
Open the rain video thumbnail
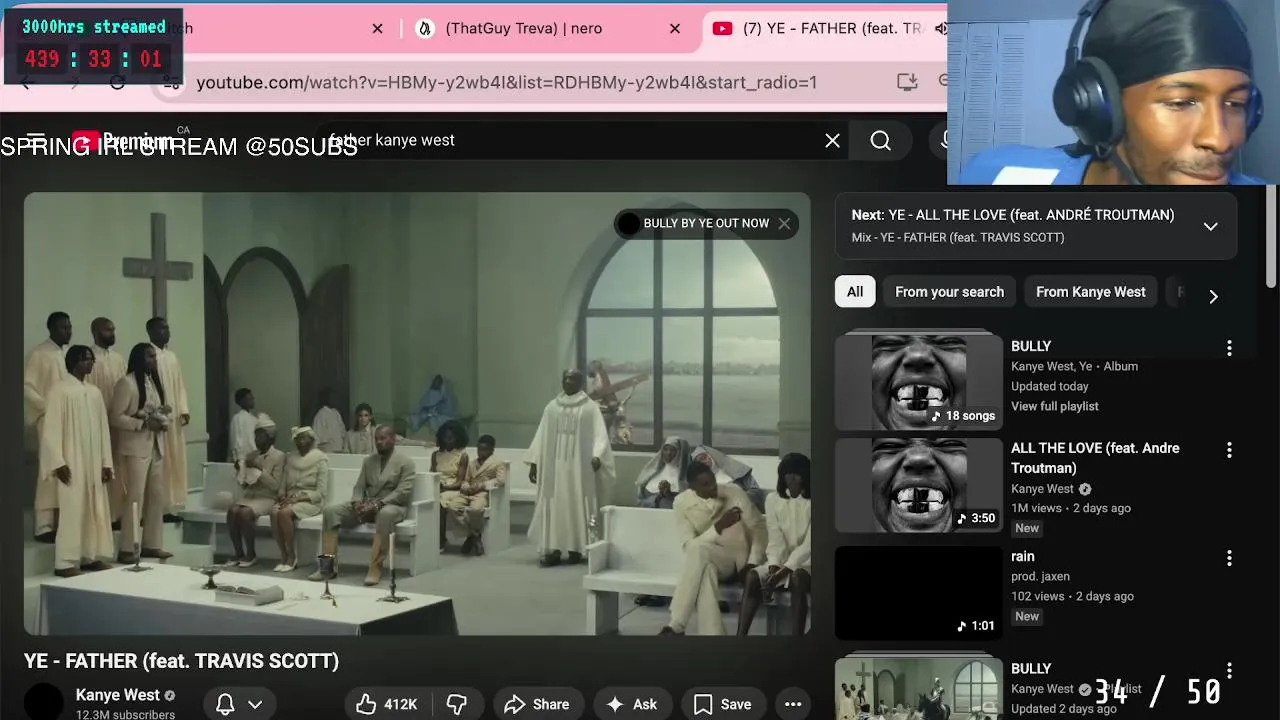coord(918,593)
